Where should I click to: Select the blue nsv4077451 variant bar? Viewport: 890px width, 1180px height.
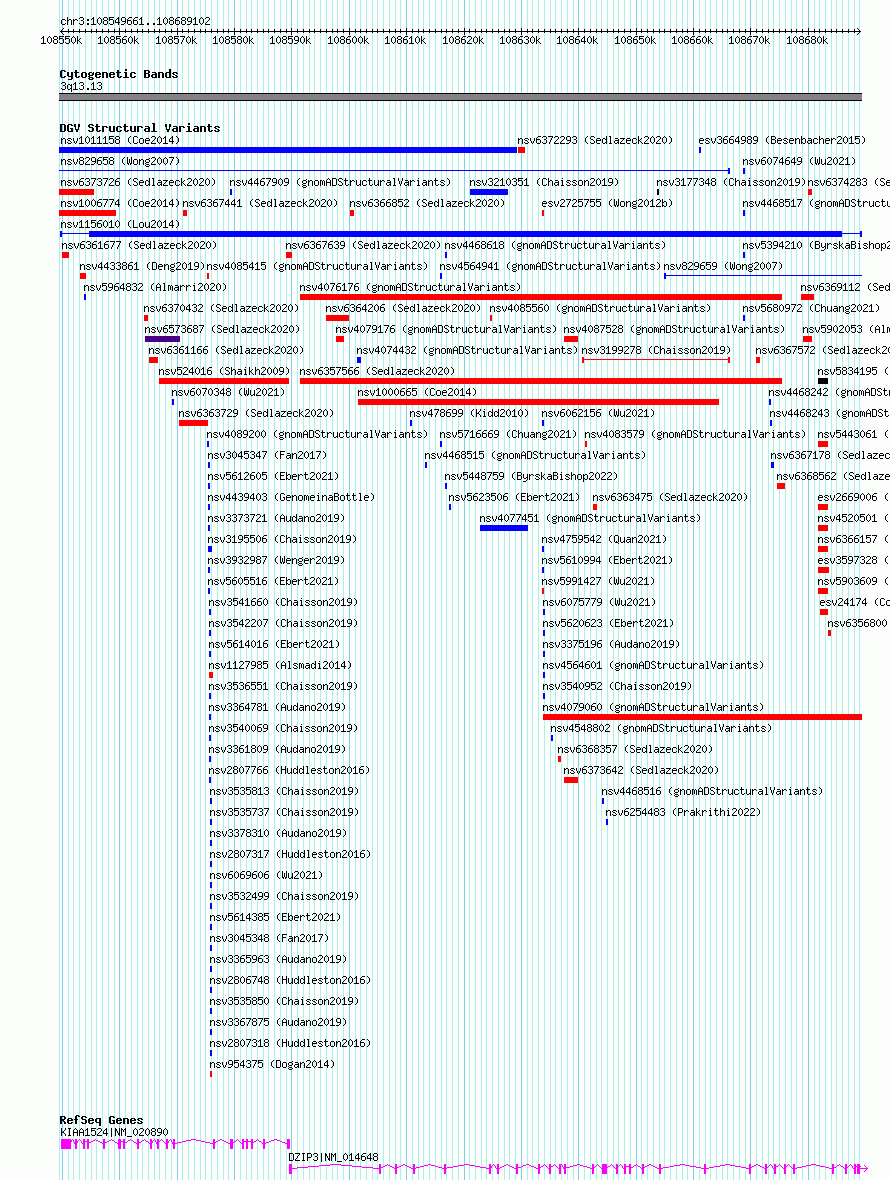tap(504, 529)
